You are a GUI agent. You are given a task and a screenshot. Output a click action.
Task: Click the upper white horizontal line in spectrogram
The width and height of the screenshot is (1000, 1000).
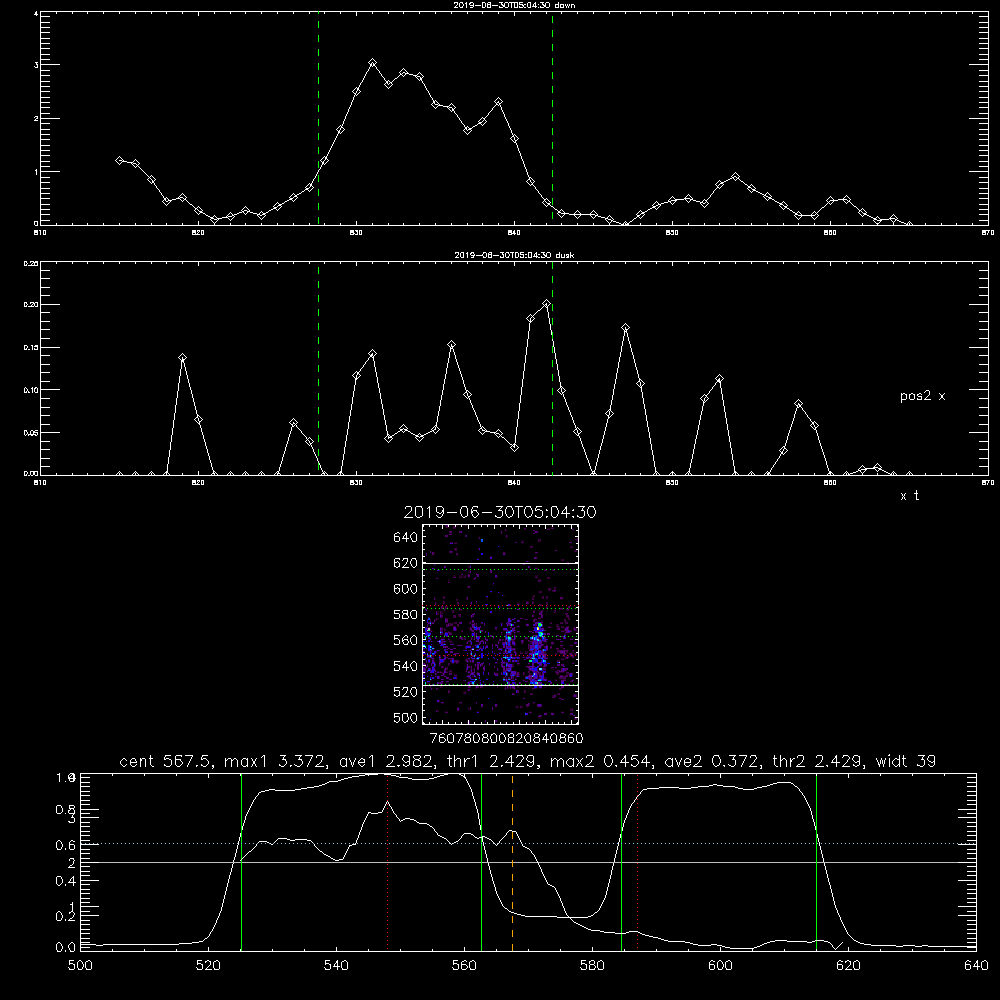click(501, 564)
